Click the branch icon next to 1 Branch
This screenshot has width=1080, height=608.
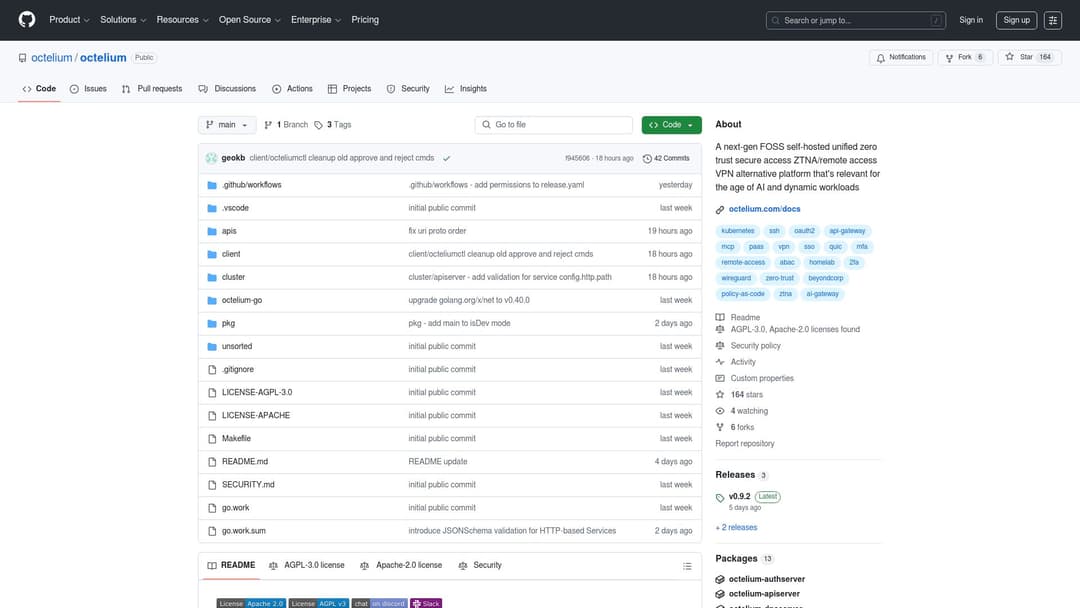268,125
